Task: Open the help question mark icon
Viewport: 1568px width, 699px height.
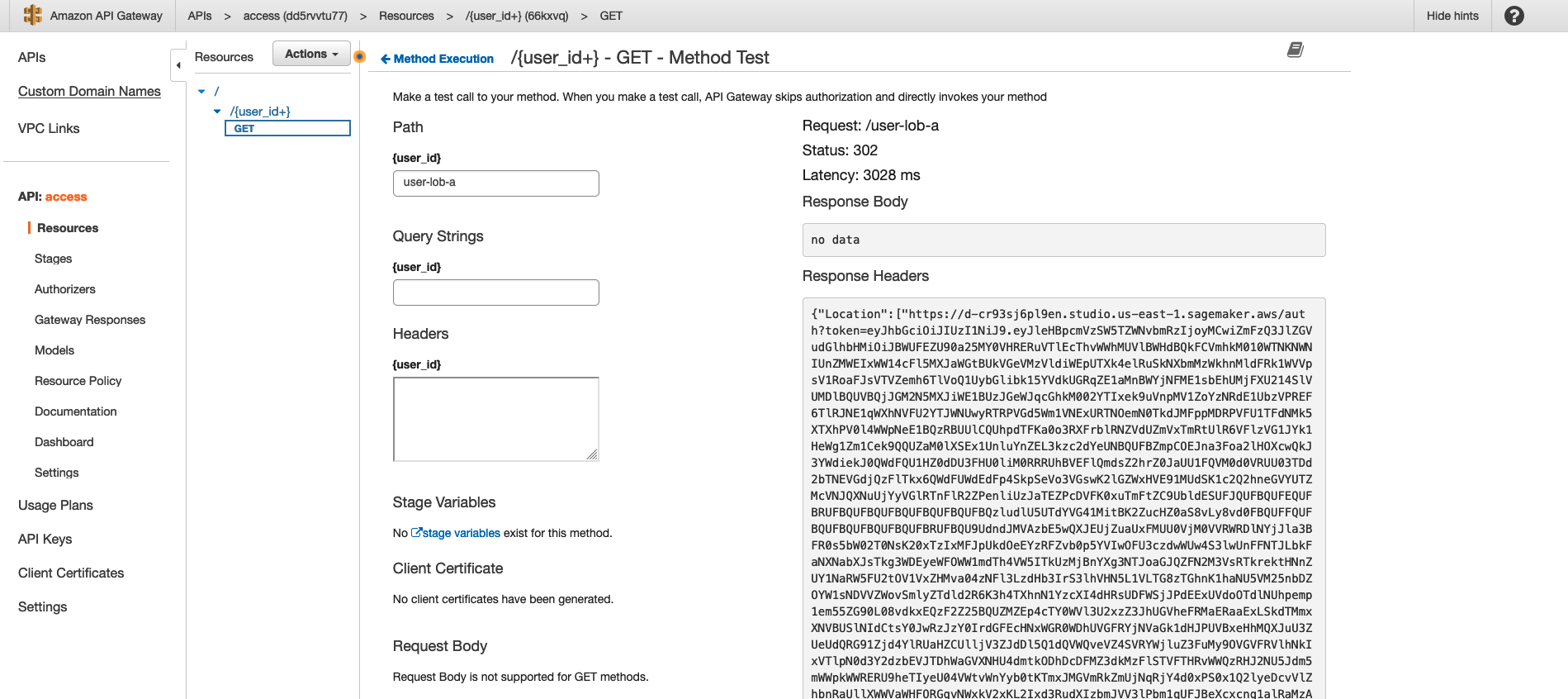Action: (1514, 16)
